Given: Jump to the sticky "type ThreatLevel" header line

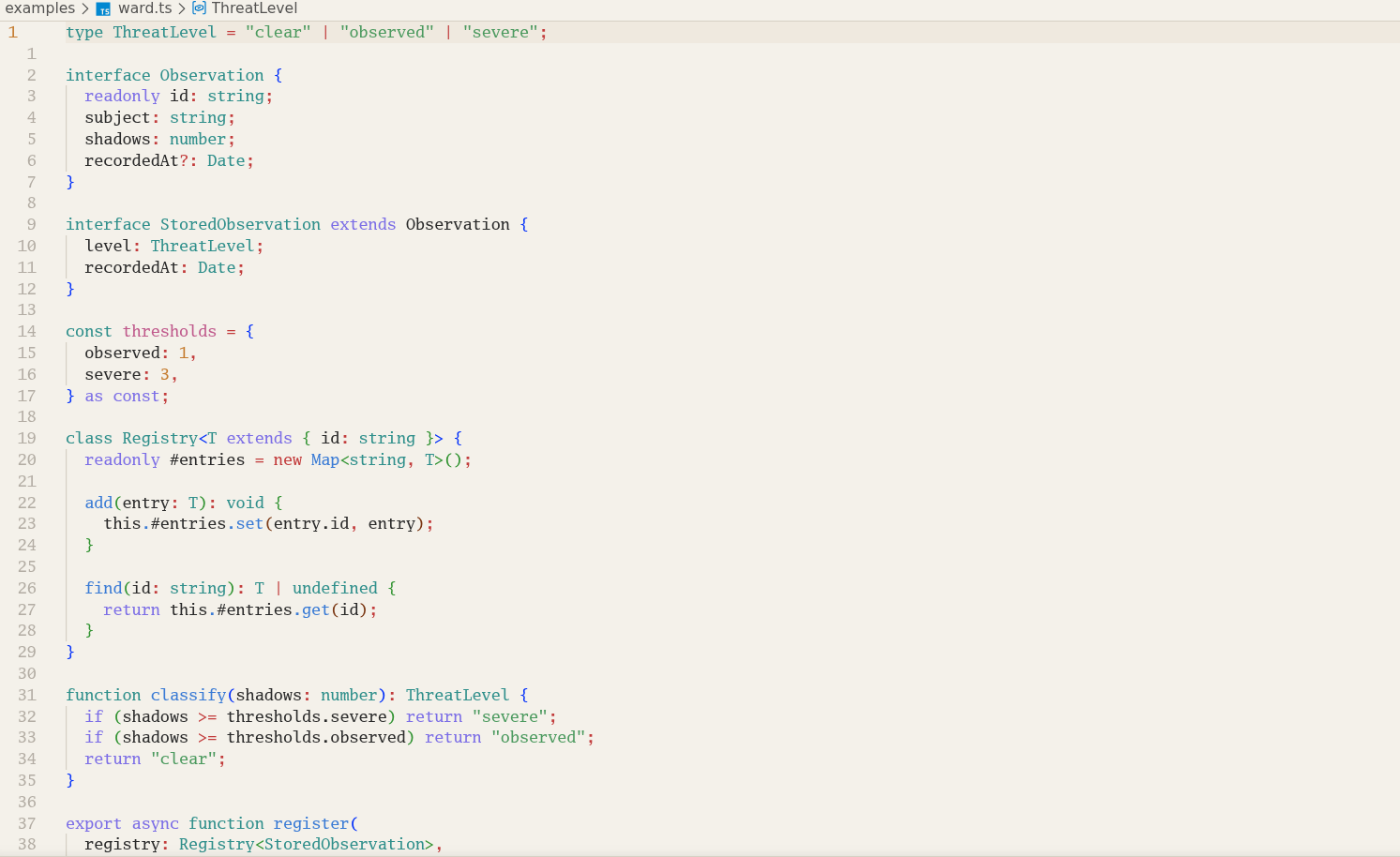Looking at the screenshot, I should pos(700,32).
